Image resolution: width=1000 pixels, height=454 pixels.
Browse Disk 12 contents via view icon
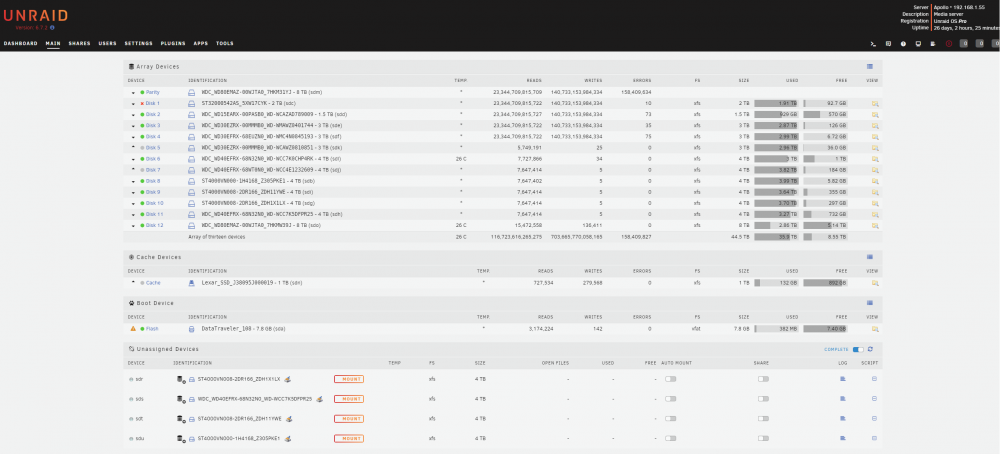875,226
